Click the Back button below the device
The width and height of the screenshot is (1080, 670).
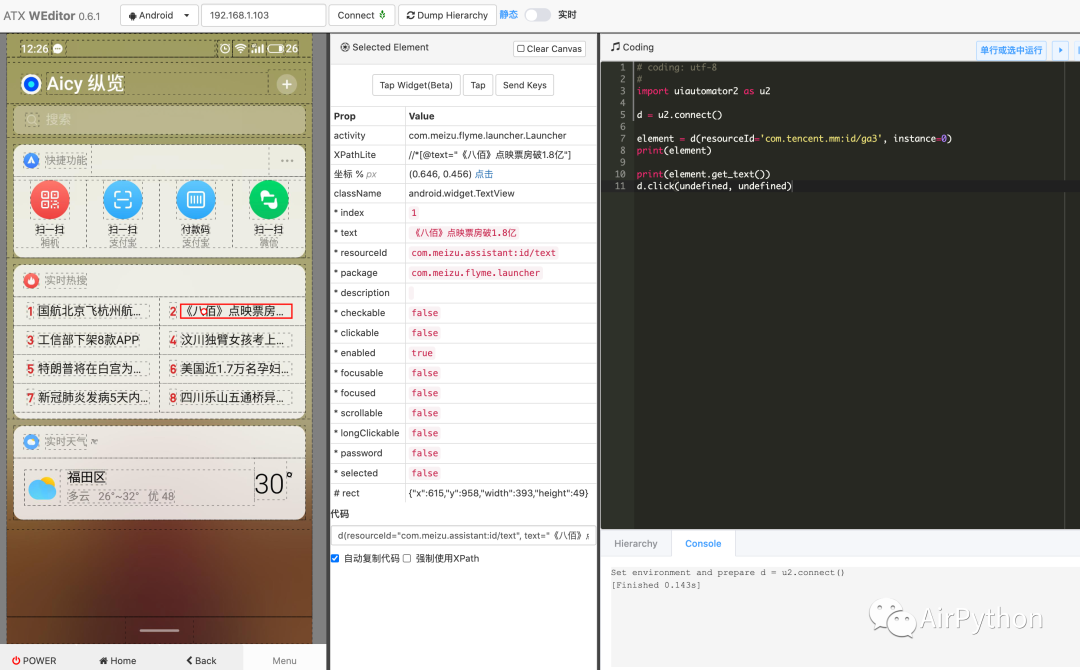coord(201,660)
